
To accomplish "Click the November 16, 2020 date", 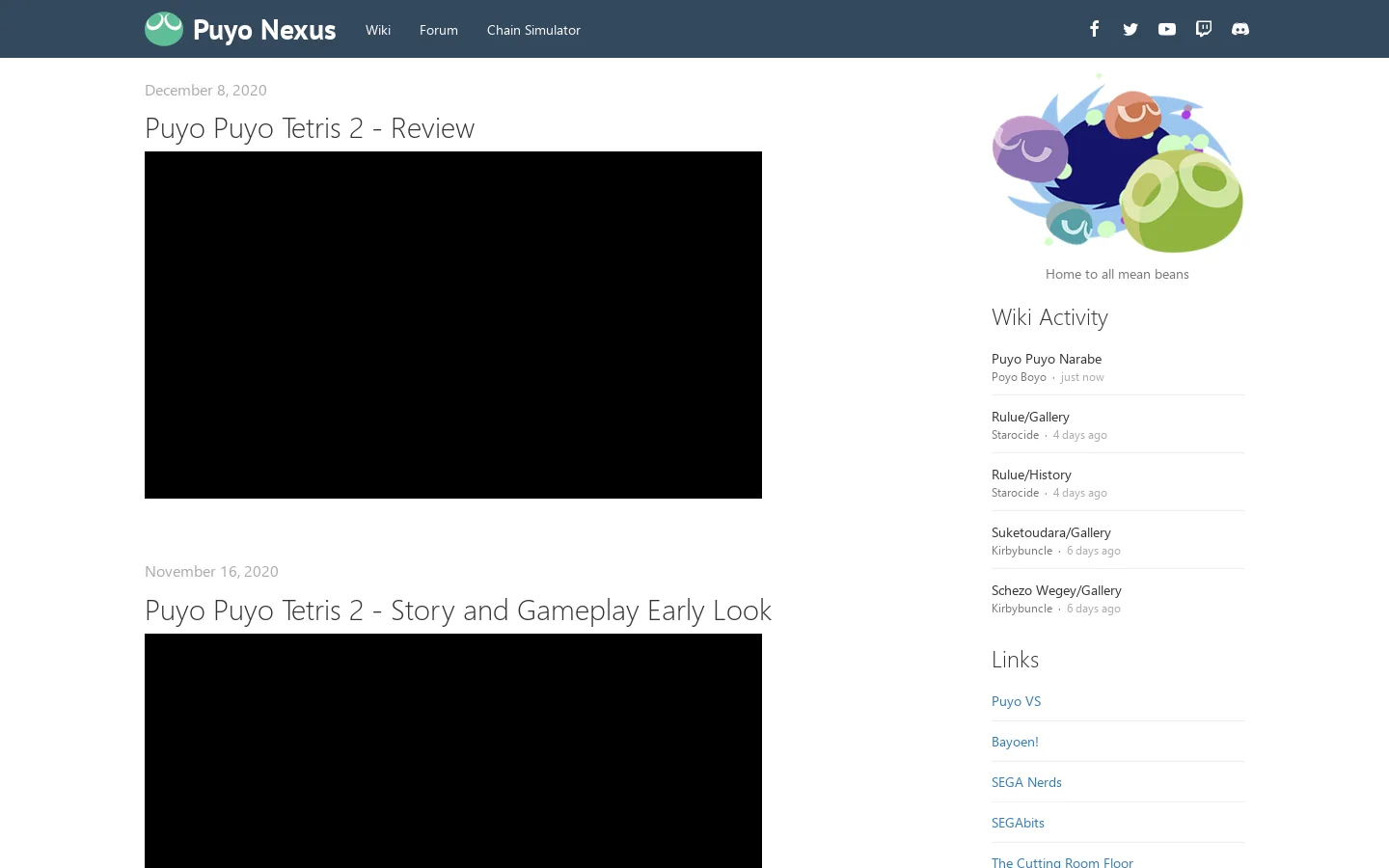I will (x=211, y=571).
